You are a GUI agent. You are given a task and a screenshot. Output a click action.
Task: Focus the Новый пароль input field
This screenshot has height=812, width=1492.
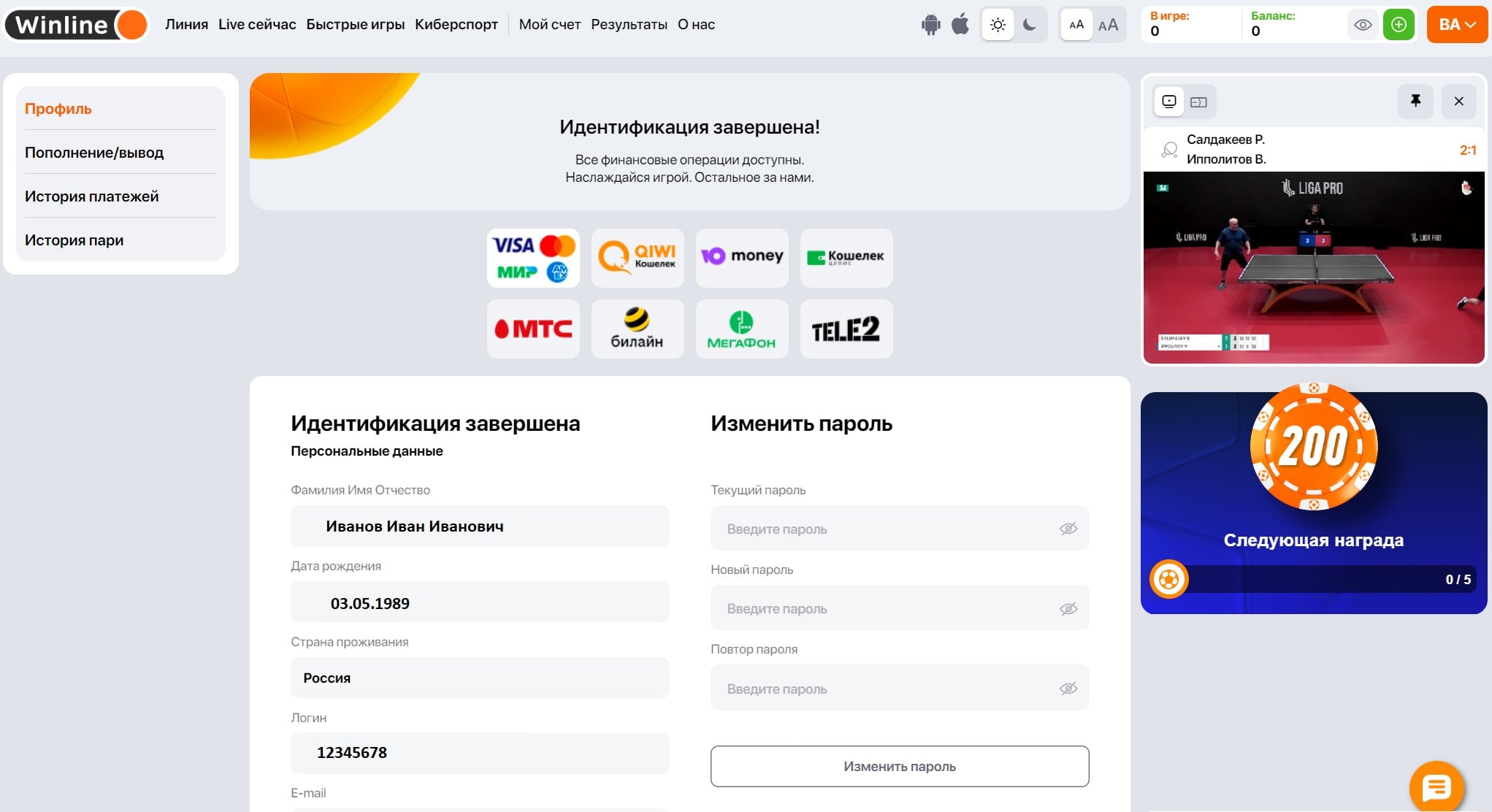click(x=884, y=608)
